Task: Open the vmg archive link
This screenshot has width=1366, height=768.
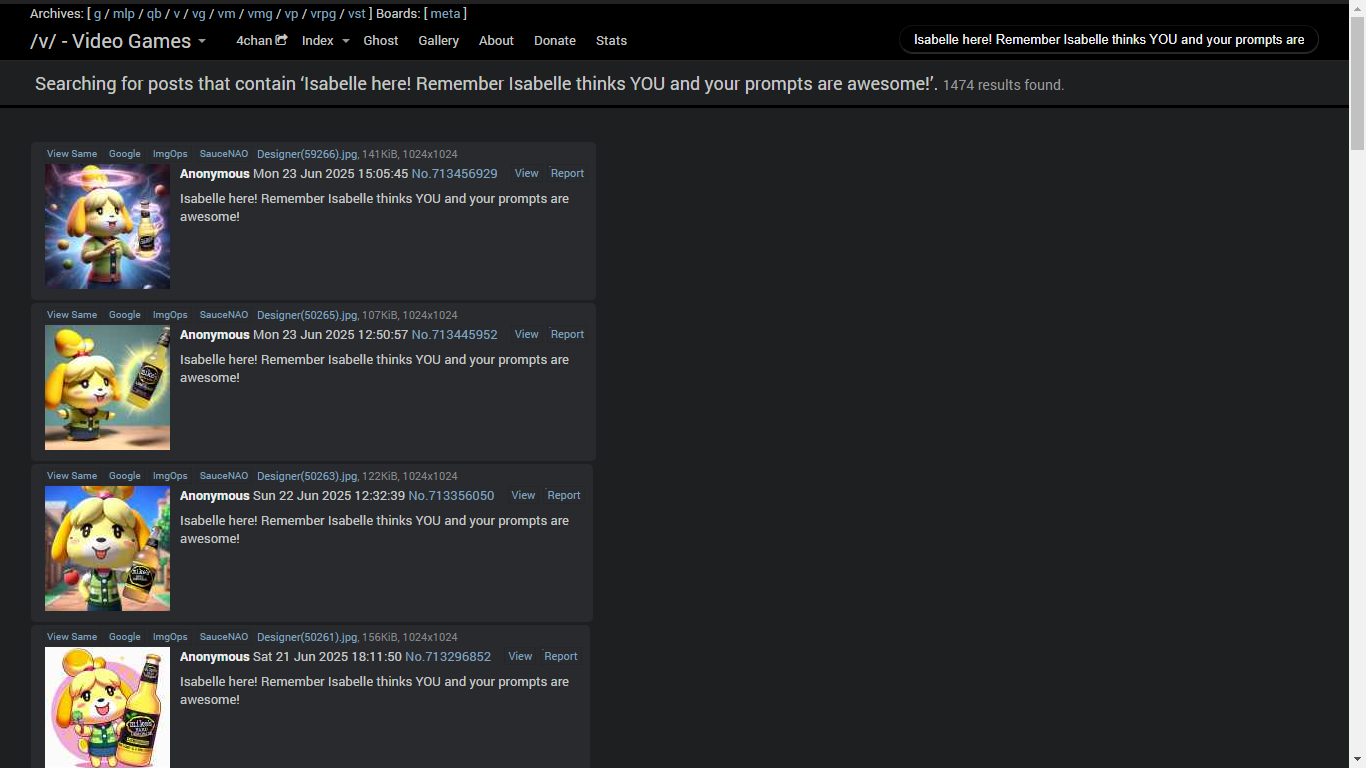Action: tap(260, 14)
